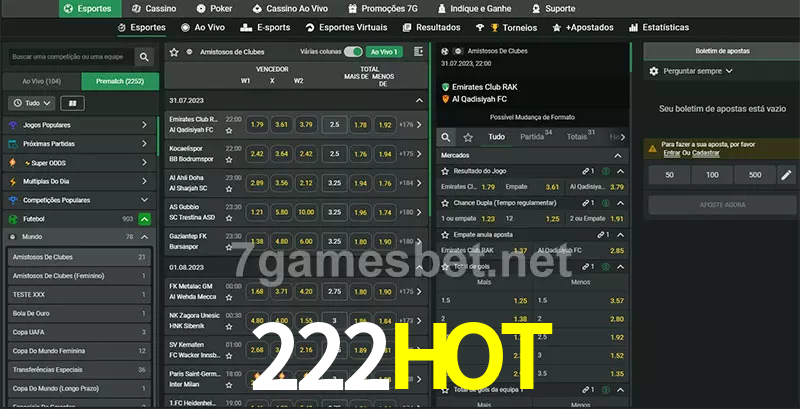This screenshot has width=800, height=409.
Task: Star the Resultado do Jogo market
Action: [444, 171]
